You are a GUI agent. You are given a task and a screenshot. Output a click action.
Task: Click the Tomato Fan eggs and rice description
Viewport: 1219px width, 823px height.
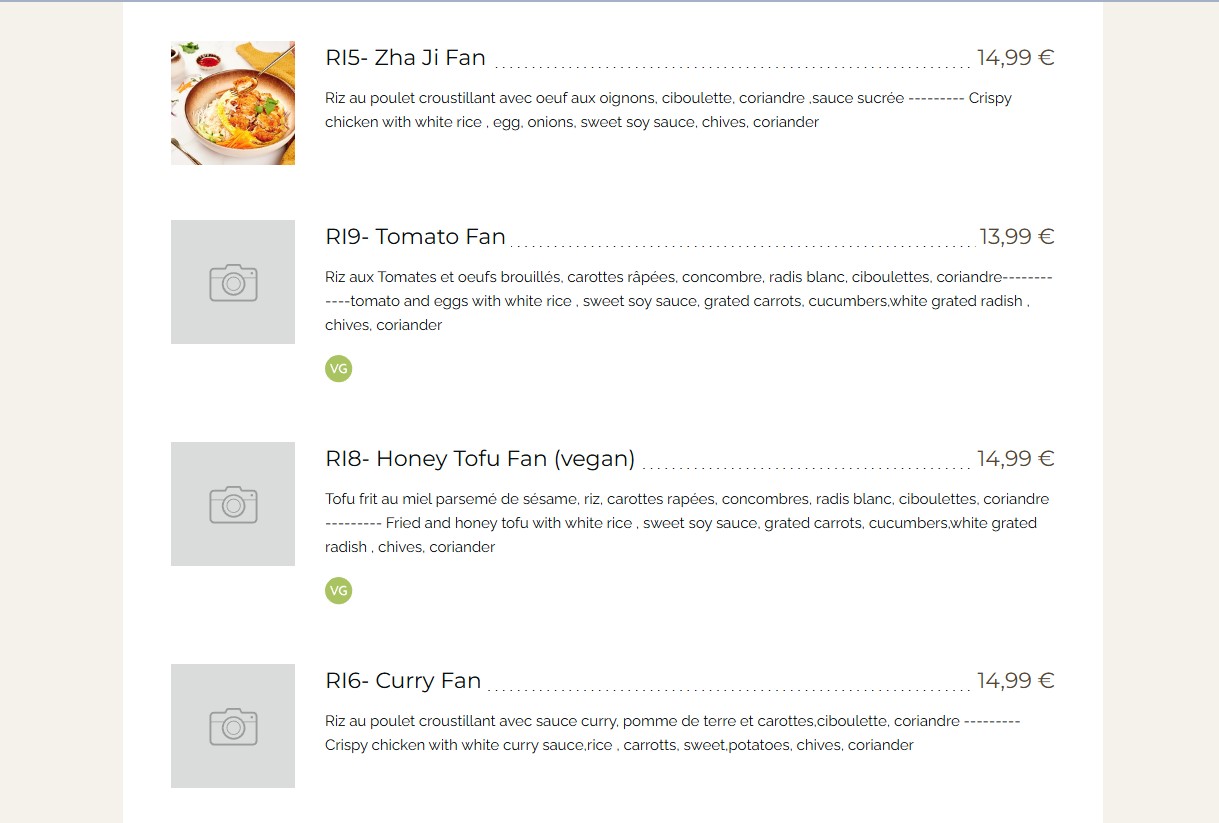(689, 301)
